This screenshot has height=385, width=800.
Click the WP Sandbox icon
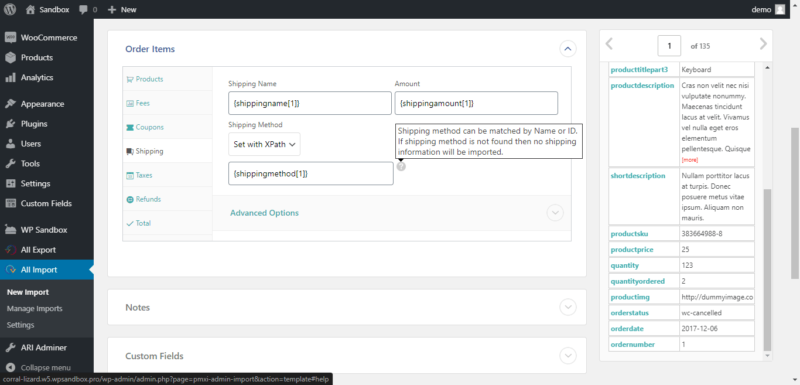[x=10, y=230]
